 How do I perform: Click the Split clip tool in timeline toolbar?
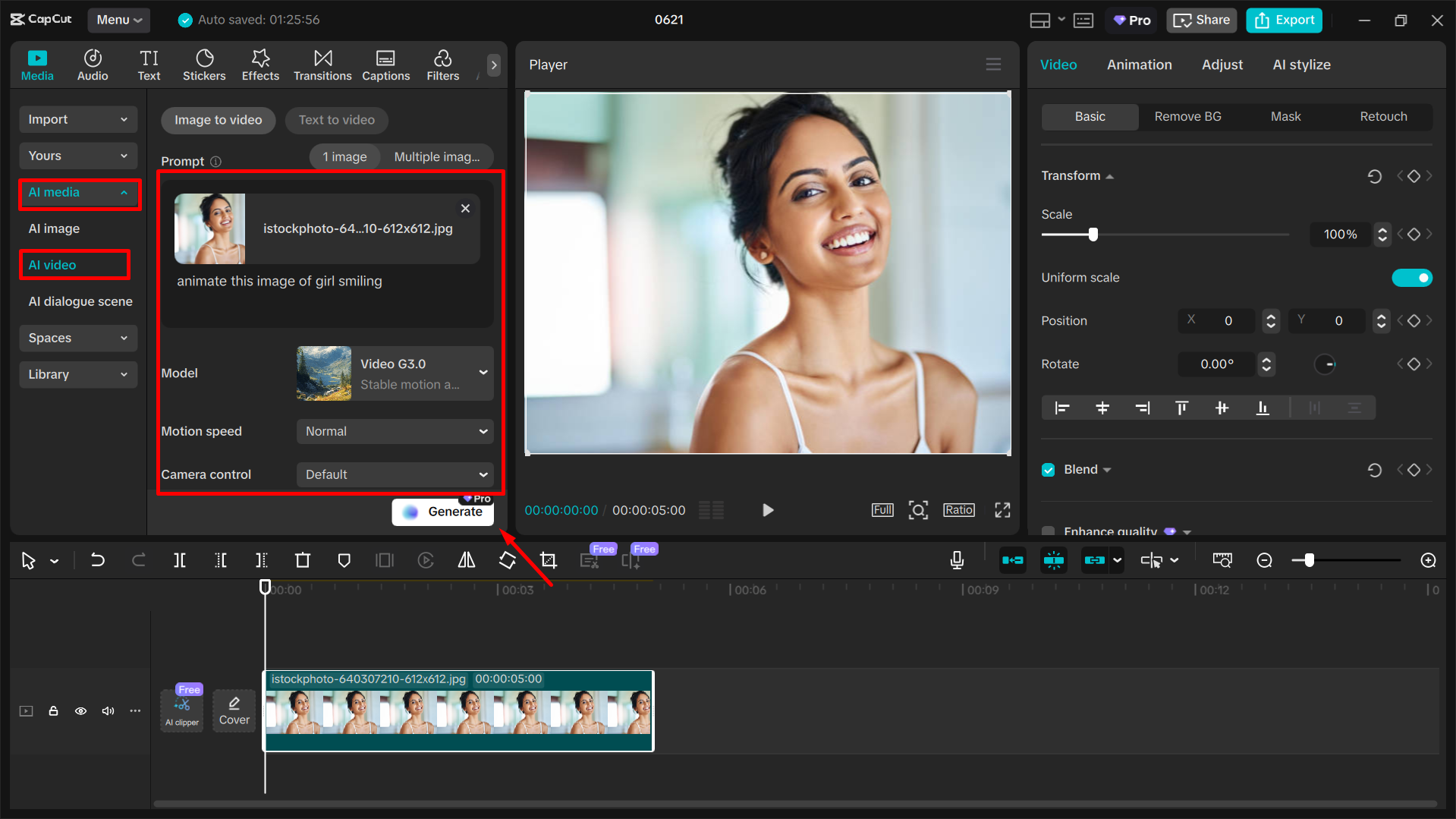coord(180,560)
